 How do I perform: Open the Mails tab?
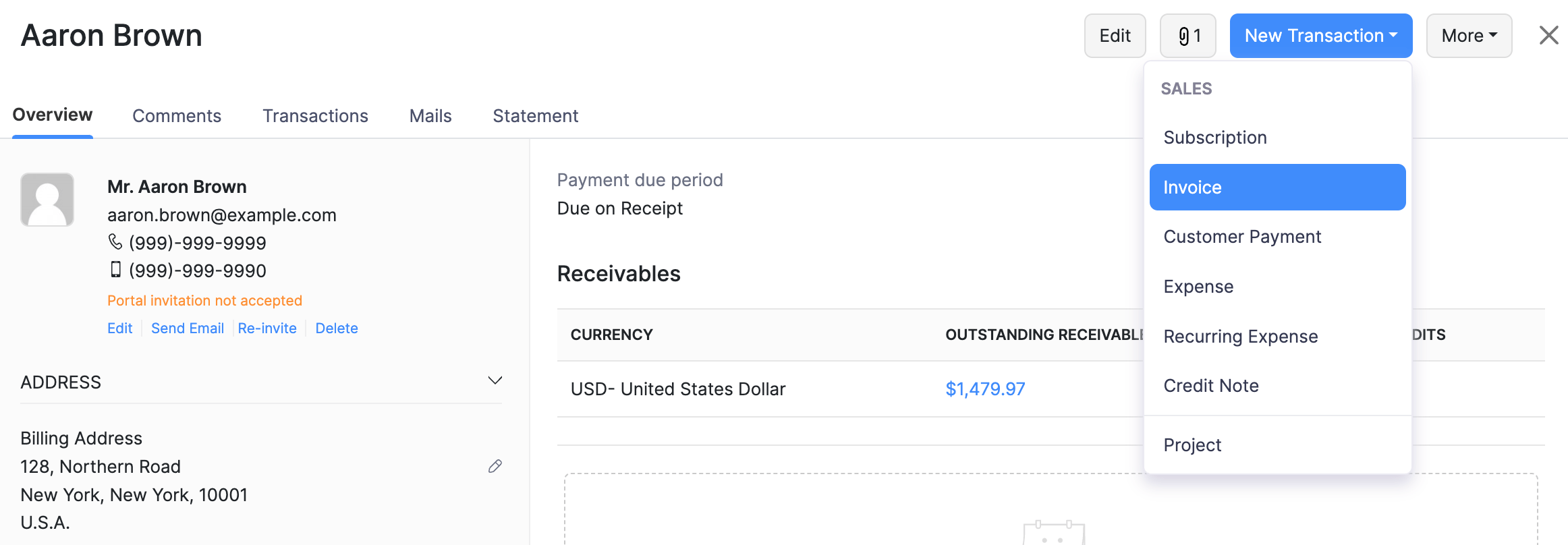(430, 115)
